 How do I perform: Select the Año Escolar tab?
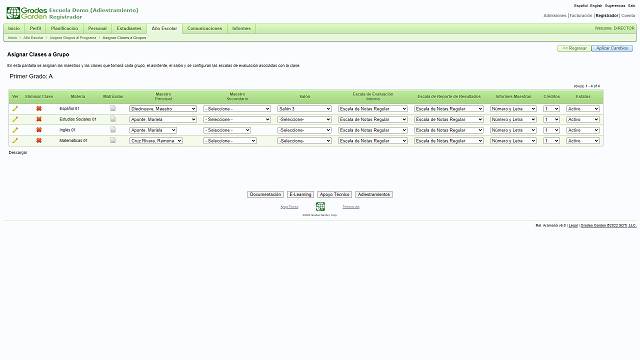(x=164, y=29)
